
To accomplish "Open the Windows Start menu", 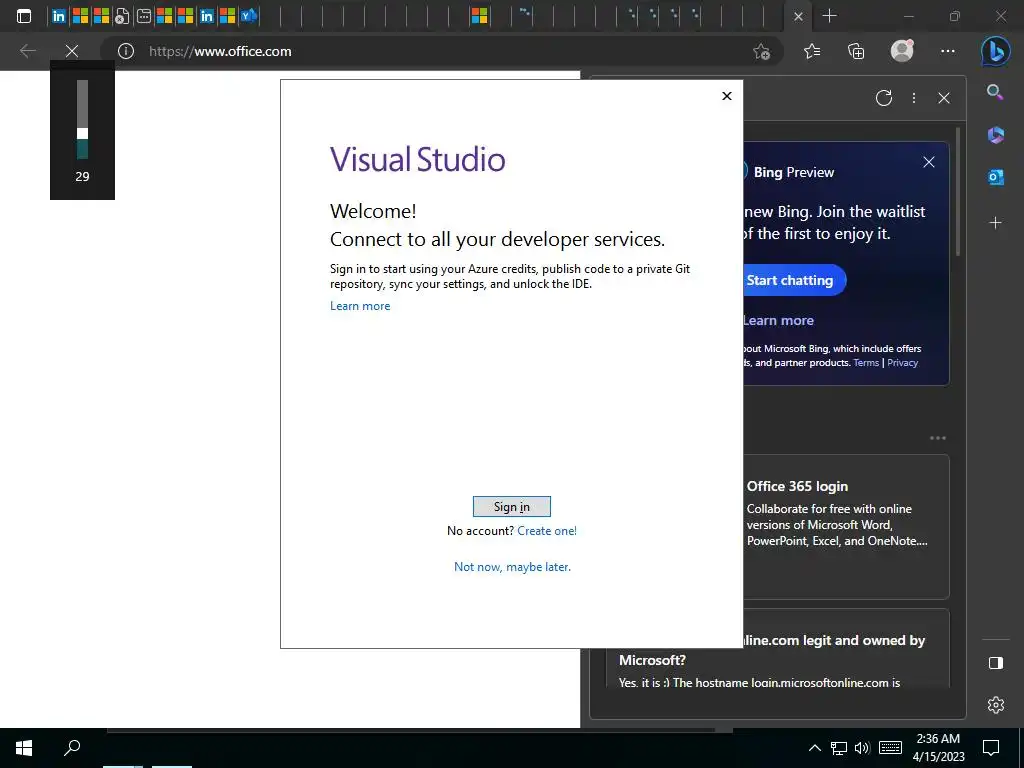I will pos(24,748).
